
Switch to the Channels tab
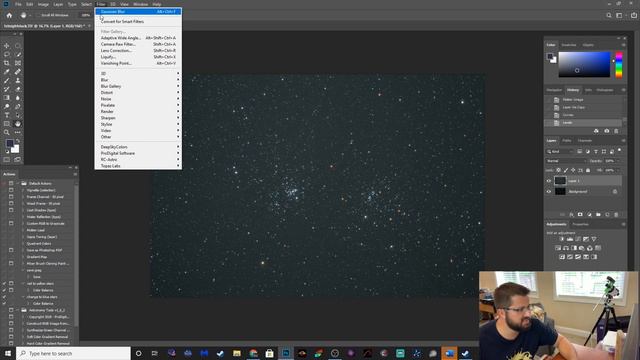click(x=584, y=141)
